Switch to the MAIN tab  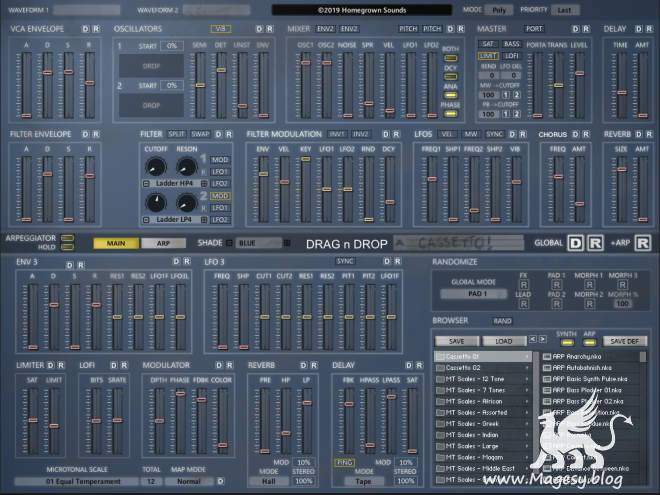click(x=116, y=243)
